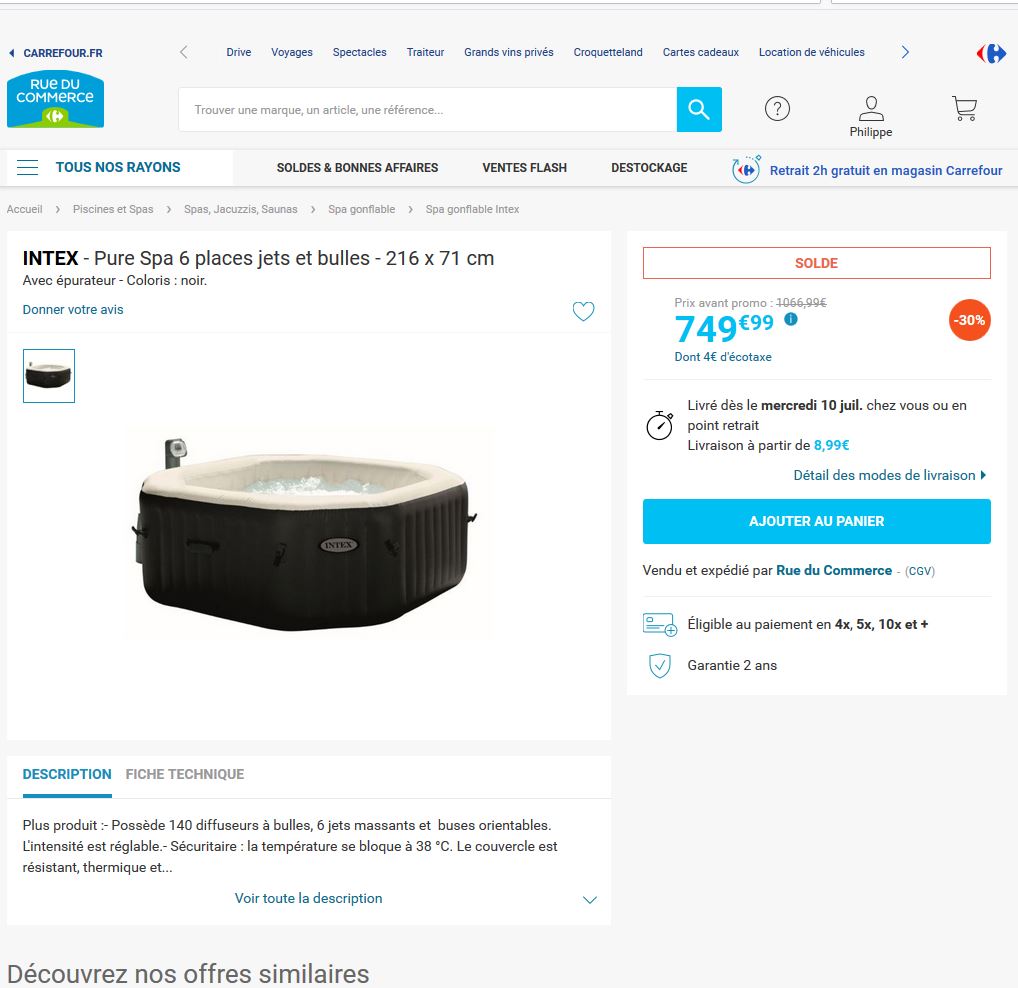Open Soldes & Bonnes Affaires menu
Screen dimensions: 1018x988
(357, 167)
